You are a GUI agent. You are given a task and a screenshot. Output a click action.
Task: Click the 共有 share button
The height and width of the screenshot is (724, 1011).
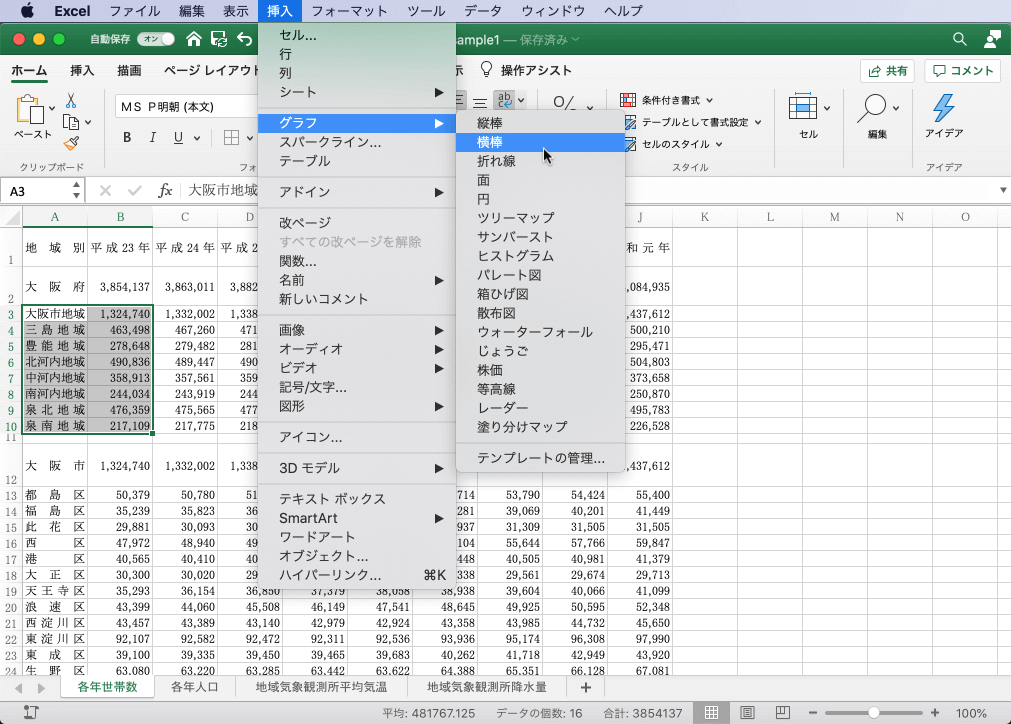pos(887,70)
